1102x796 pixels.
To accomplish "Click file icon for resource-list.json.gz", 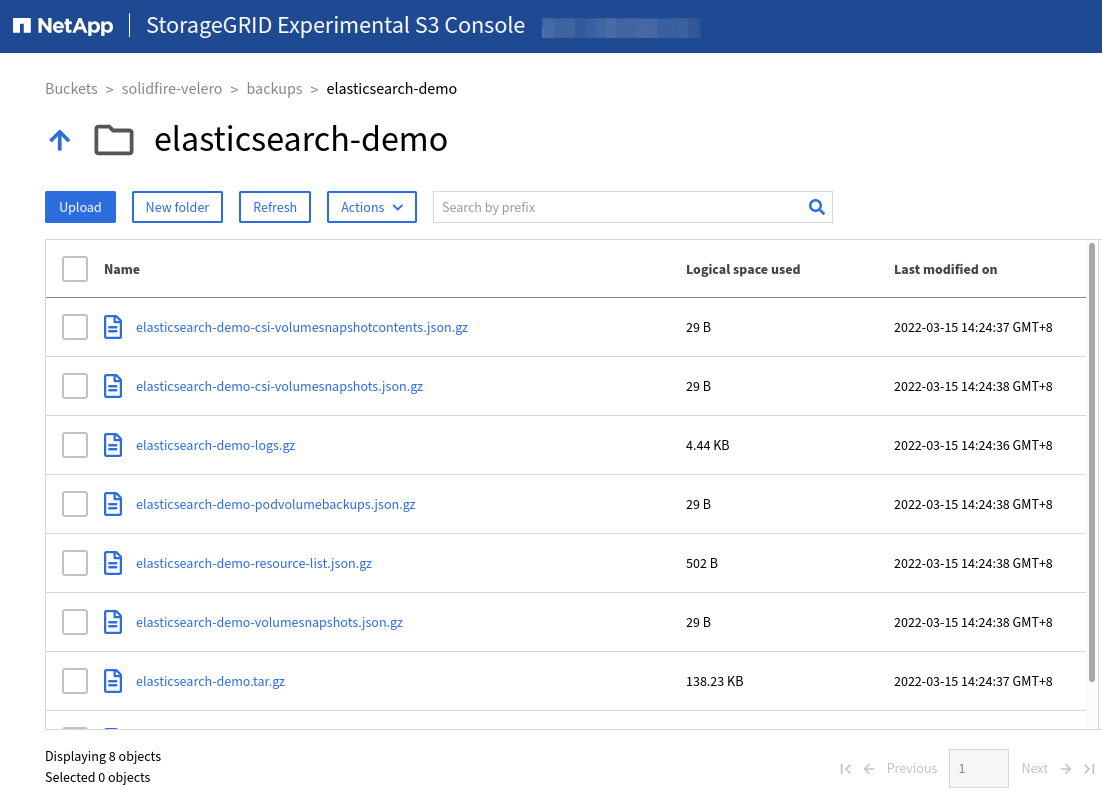I will (x=113, y=563).
